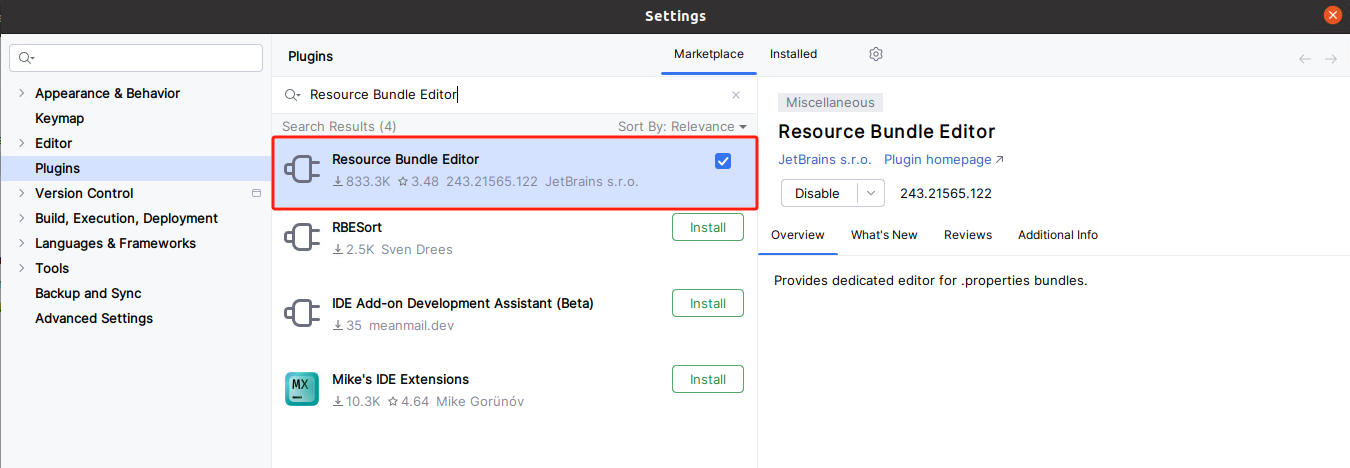This screenshot has height=468, width=1350.
Task: Open the Plugin homepage link
Action: coord(943,160)
